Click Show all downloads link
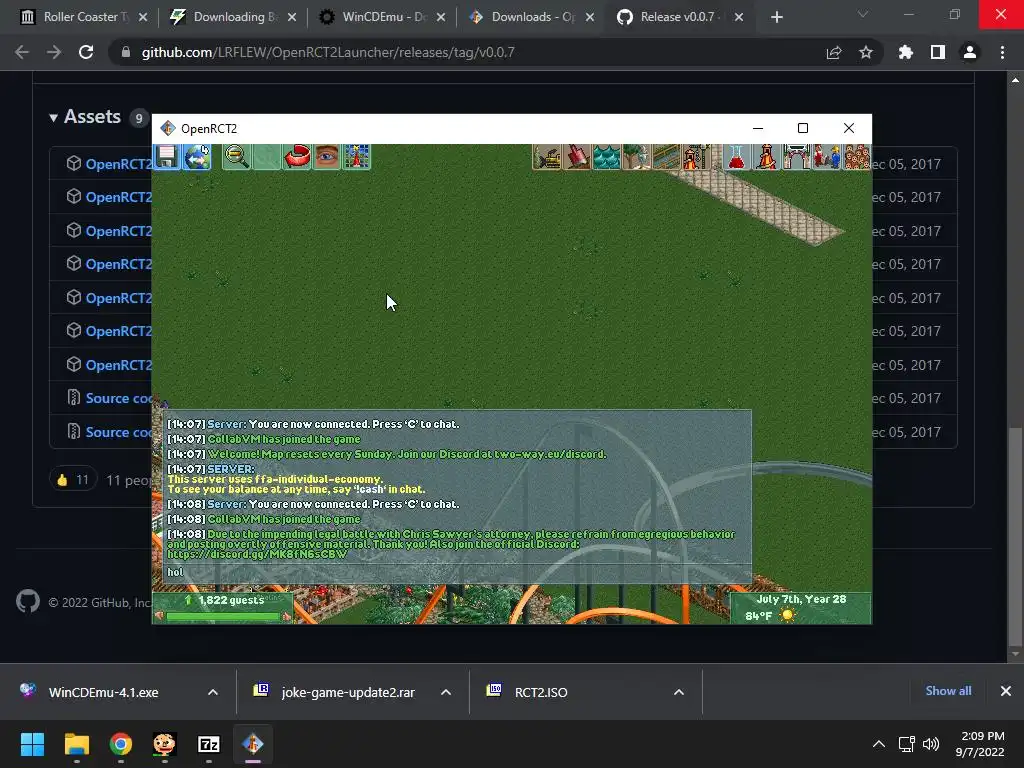This screenshot has height=768, width=1024. click(x=948, y=691)
